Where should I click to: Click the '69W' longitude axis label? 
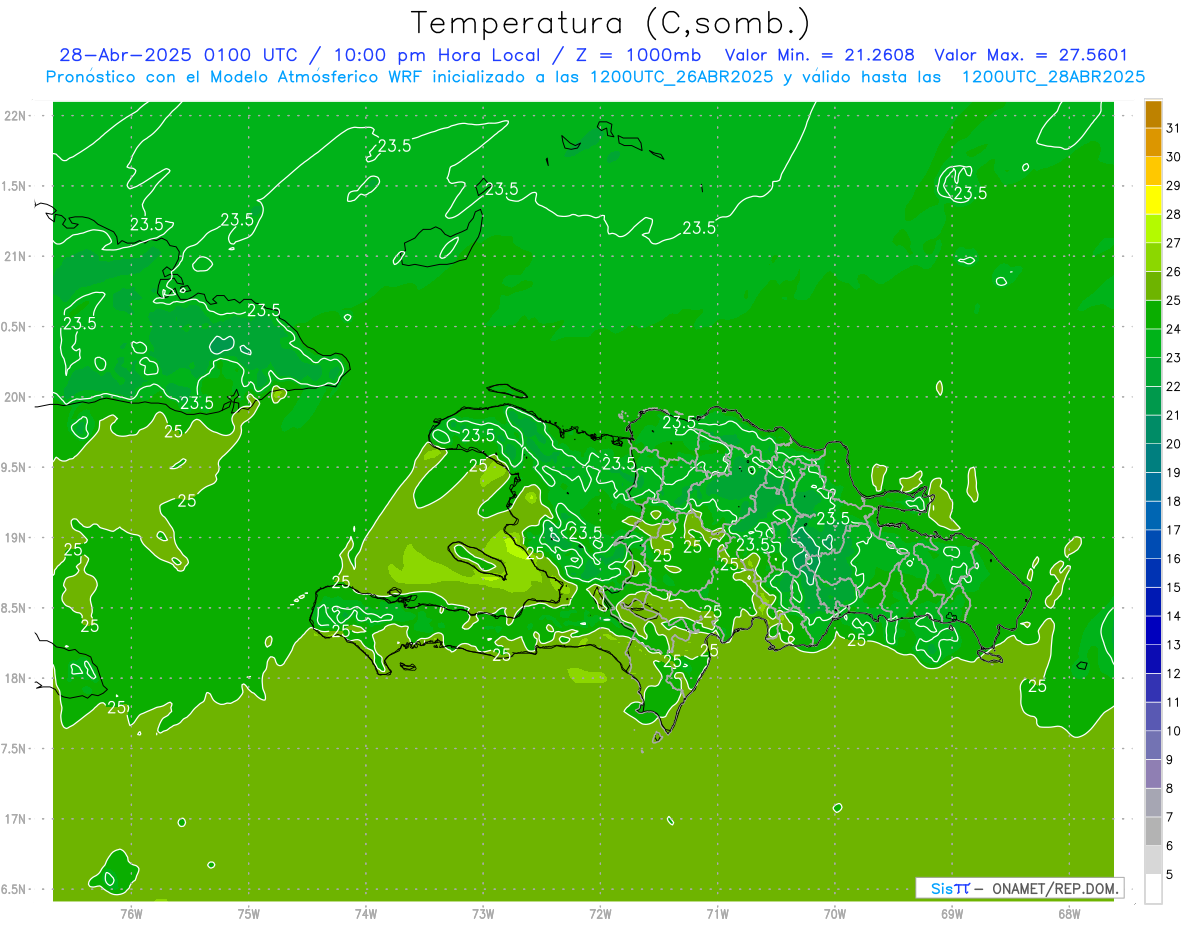[x=952, y=913]
